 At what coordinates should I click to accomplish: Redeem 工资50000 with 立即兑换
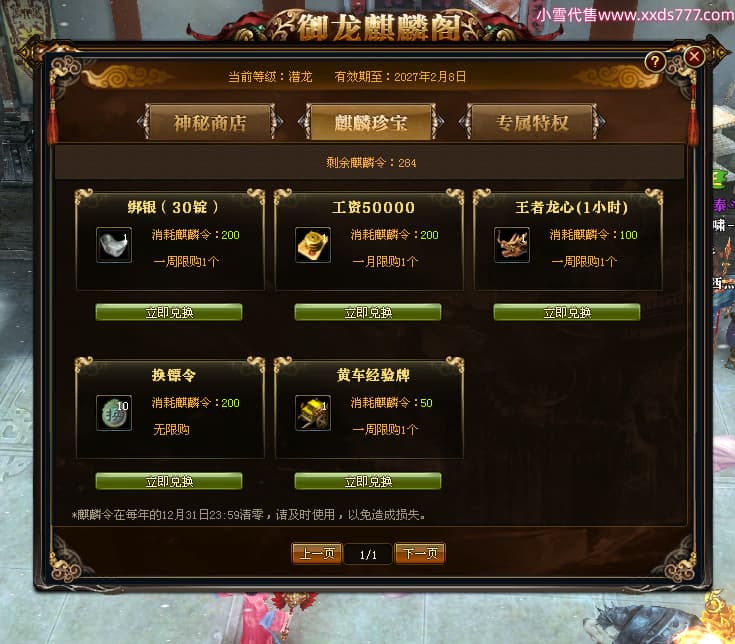368,312
